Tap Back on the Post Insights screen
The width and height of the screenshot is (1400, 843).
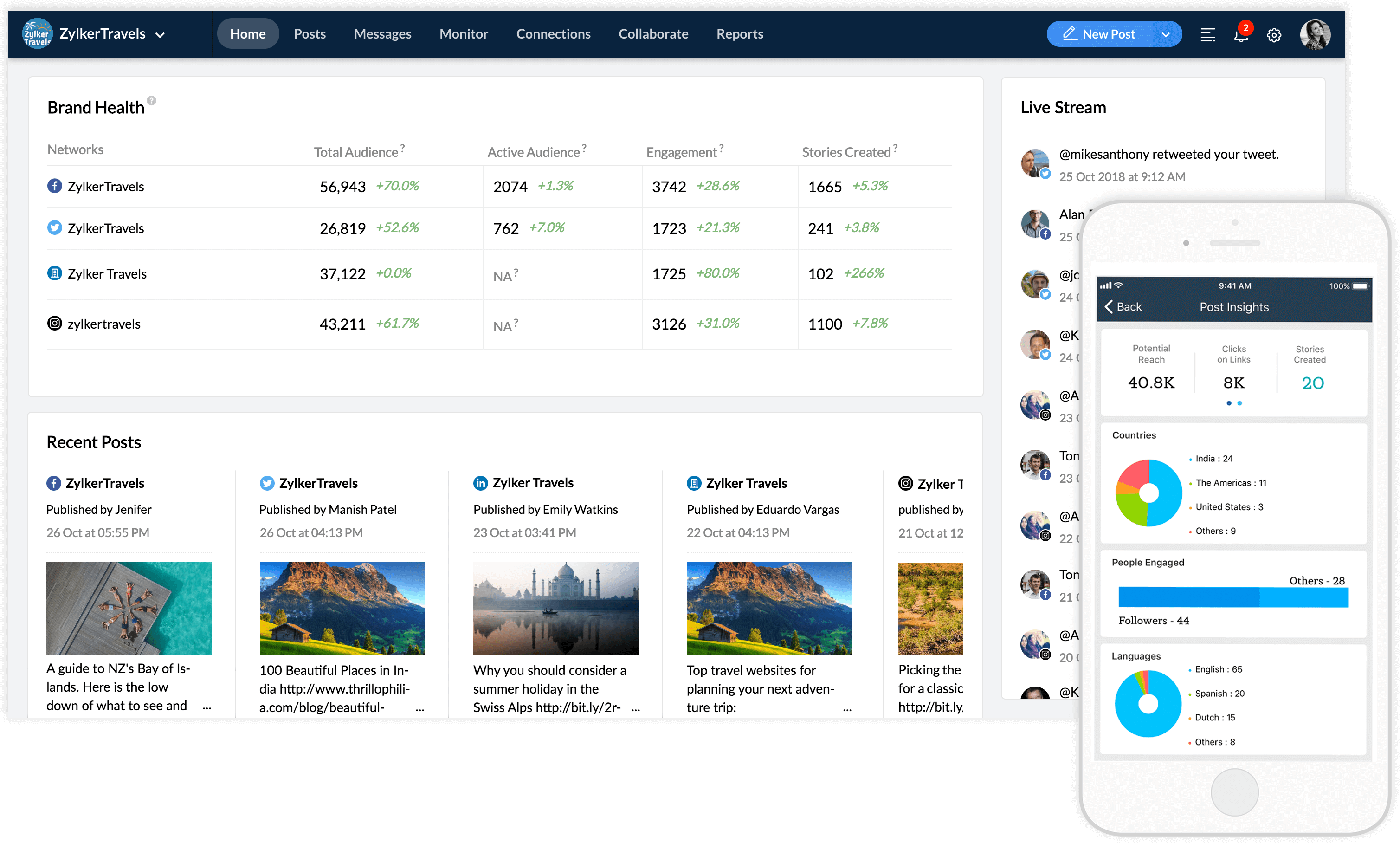[1125, 307]
